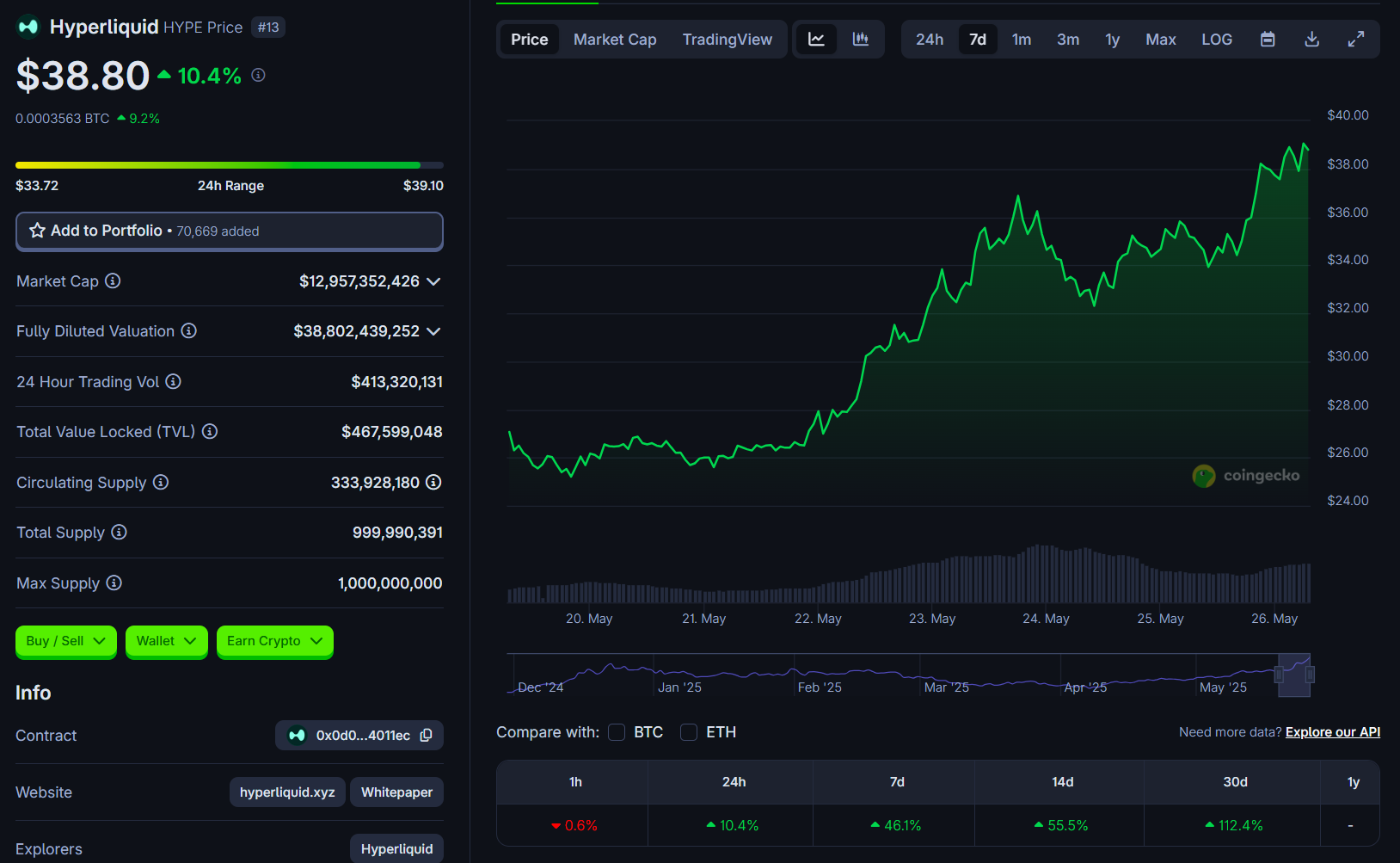Click Total Value Locked info icon
This screenshot has width=1400, height=863.
click(210, 432)
